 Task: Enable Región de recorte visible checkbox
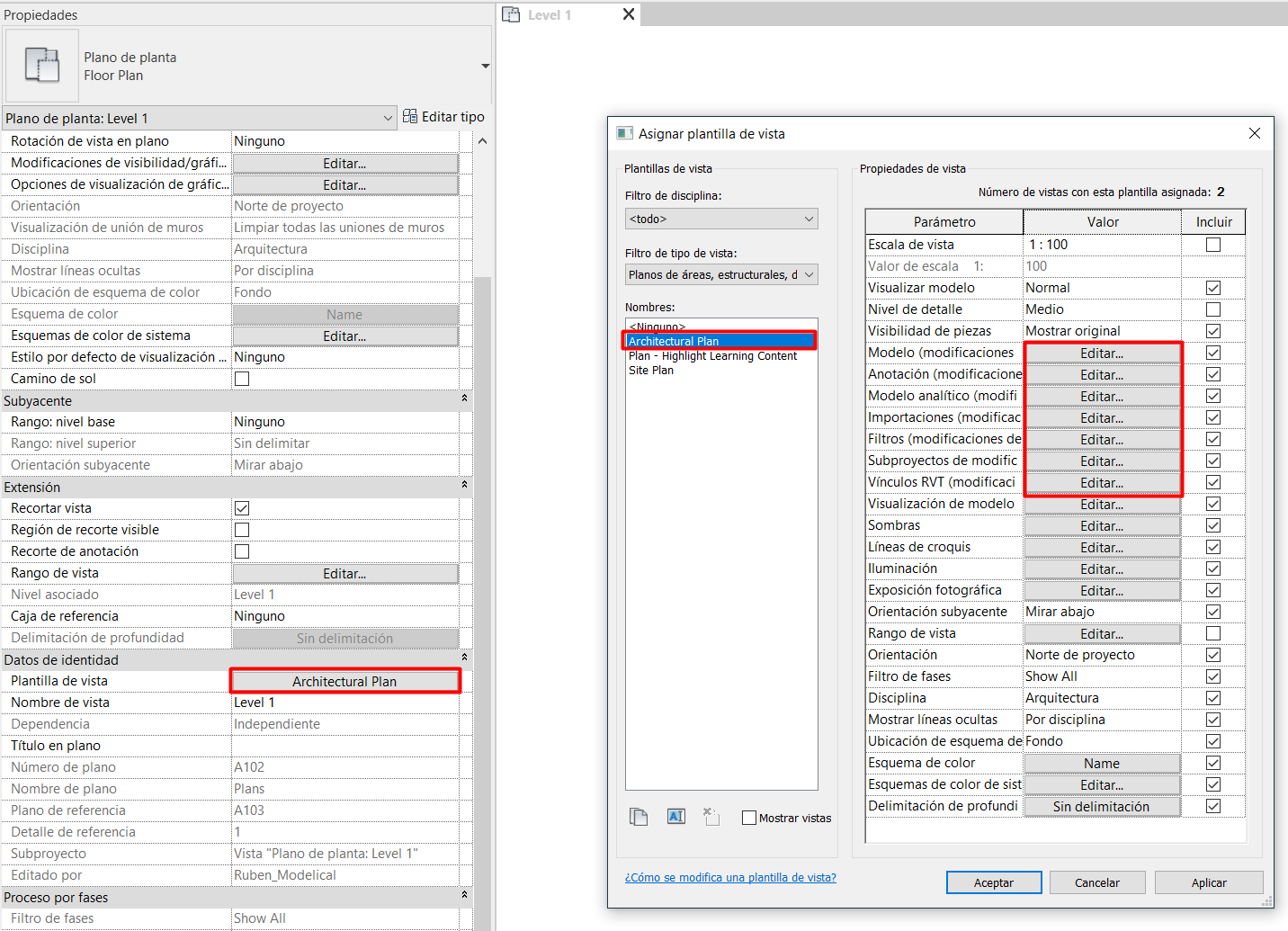click(x=242, y=530)
